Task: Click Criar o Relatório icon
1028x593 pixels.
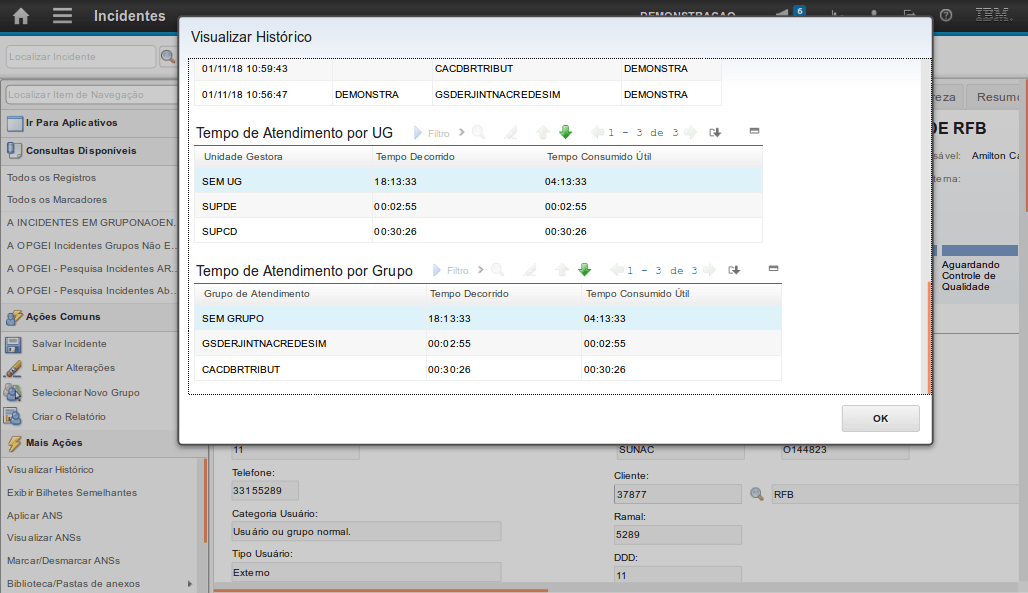Action: 13,417
